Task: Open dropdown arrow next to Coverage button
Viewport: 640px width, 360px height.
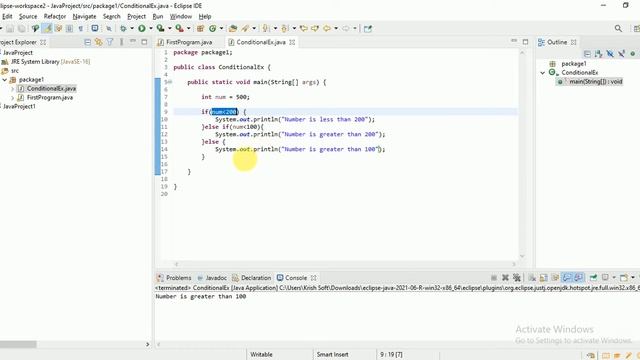Action: [169, 28]
